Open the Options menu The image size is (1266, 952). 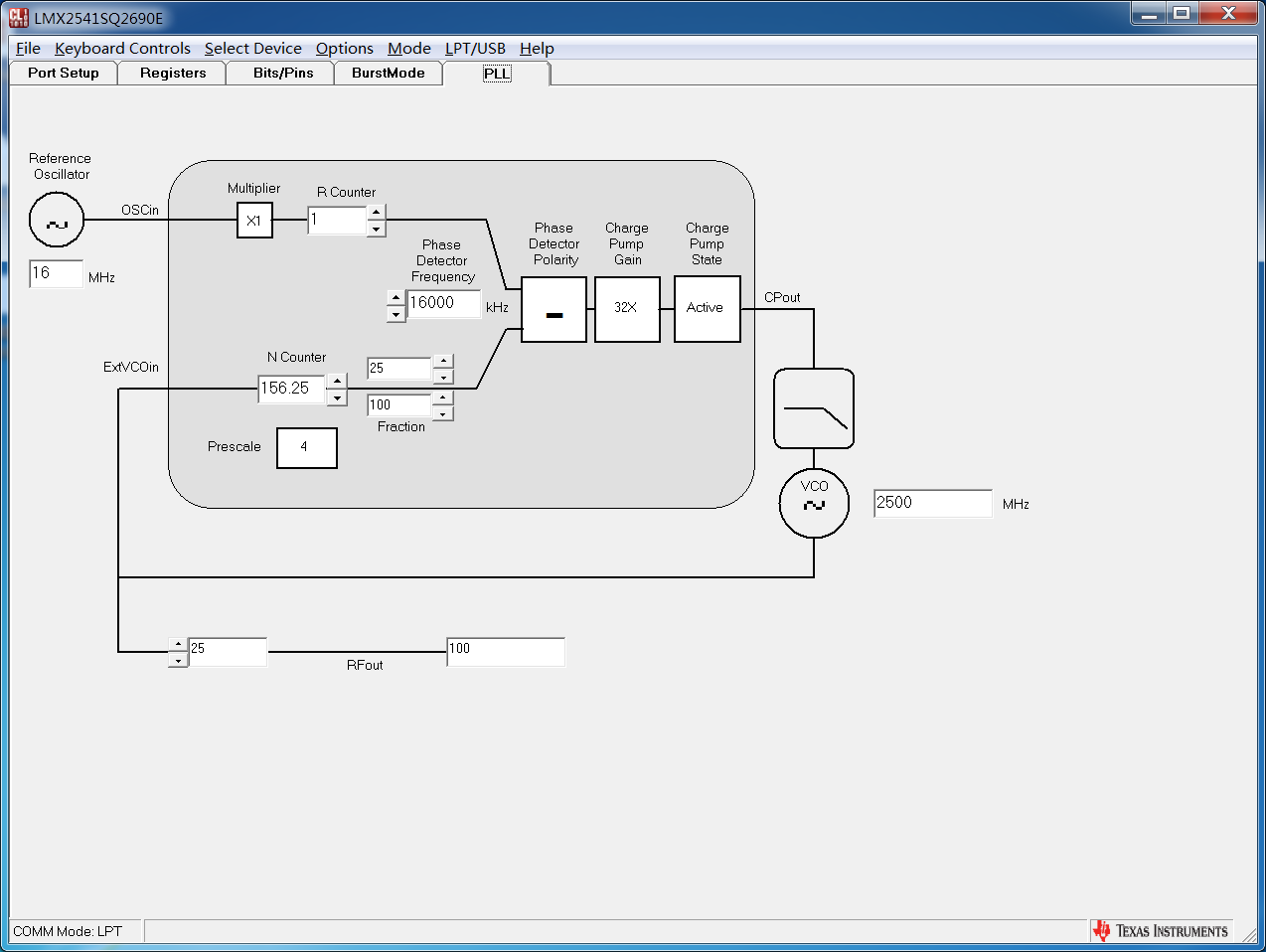click(345, 48)
